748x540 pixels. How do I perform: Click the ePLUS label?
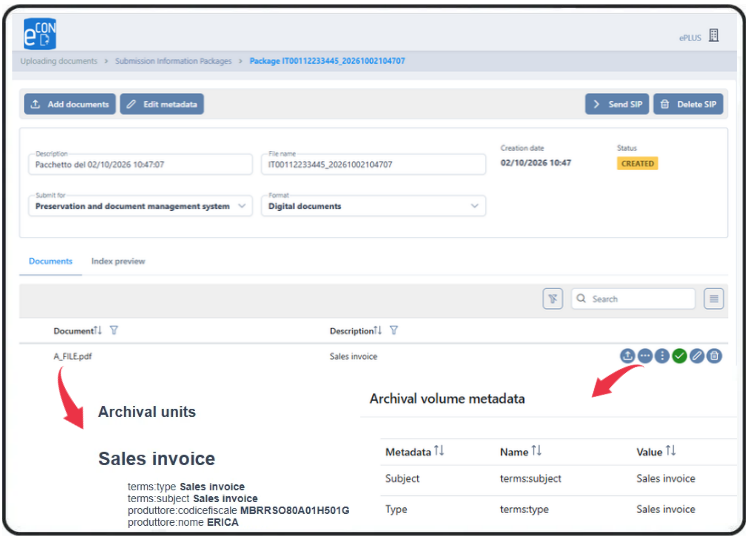pos(690,38)
